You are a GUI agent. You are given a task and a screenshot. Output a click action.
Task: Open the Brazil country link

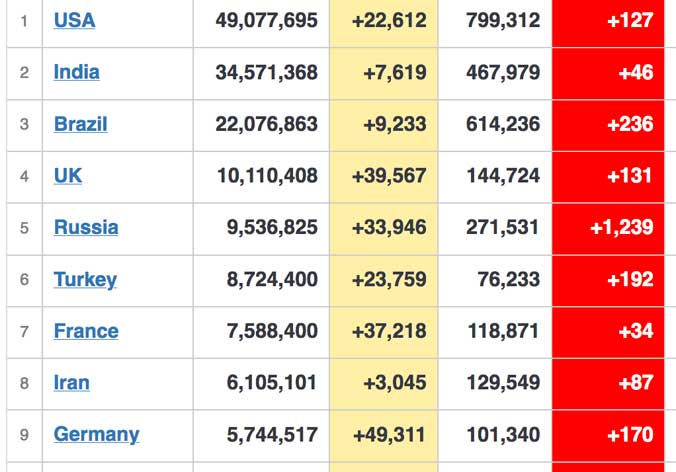pyautogui.click(x=80, y=124)
